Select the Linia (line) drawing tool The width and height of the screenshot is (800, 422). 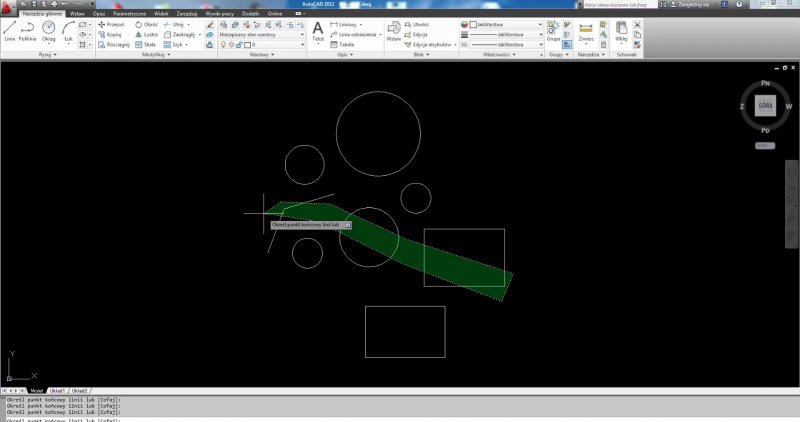click(9, 31)
